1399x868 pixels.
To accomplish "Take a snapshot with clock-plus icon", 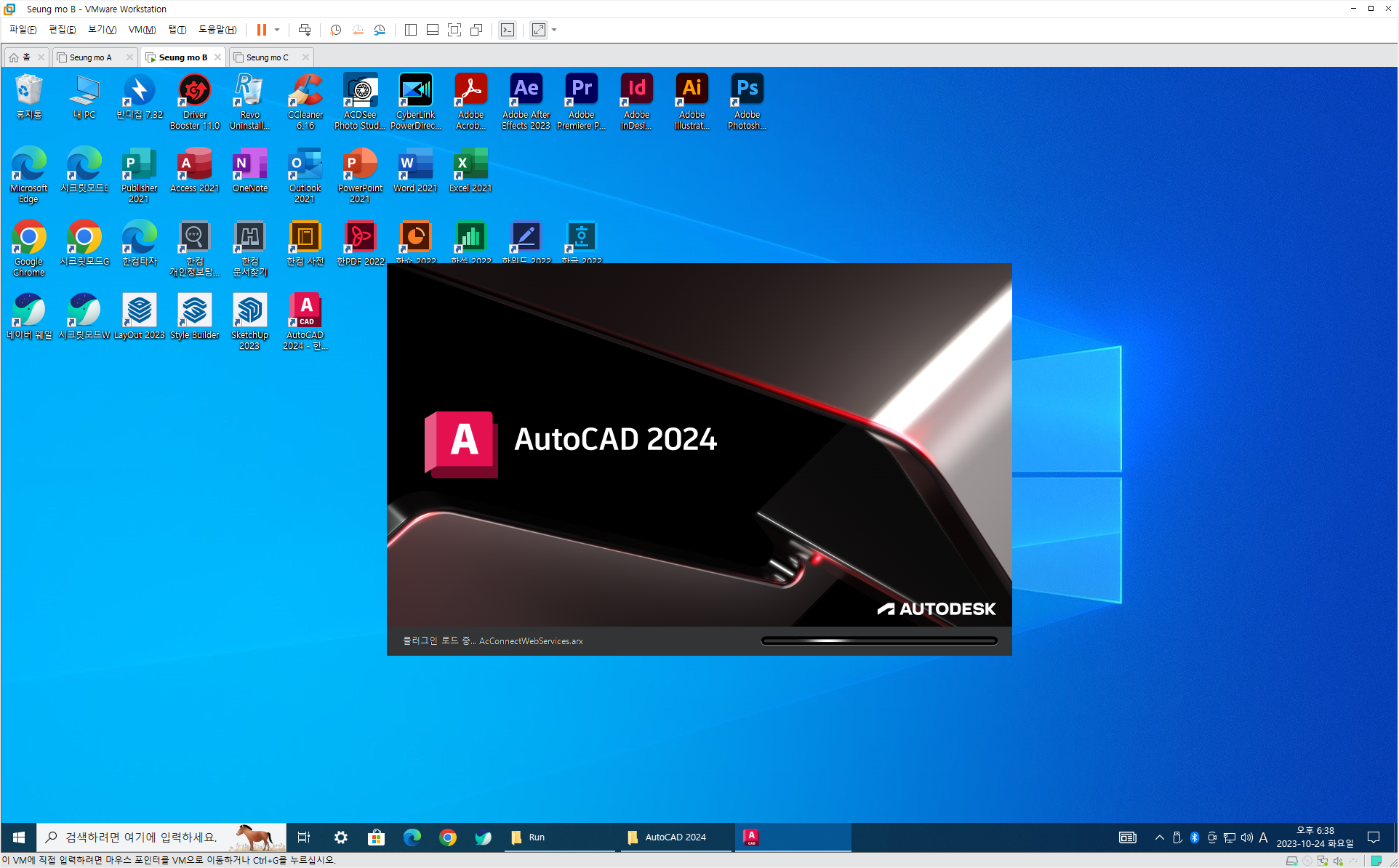I will coord(335,30).
